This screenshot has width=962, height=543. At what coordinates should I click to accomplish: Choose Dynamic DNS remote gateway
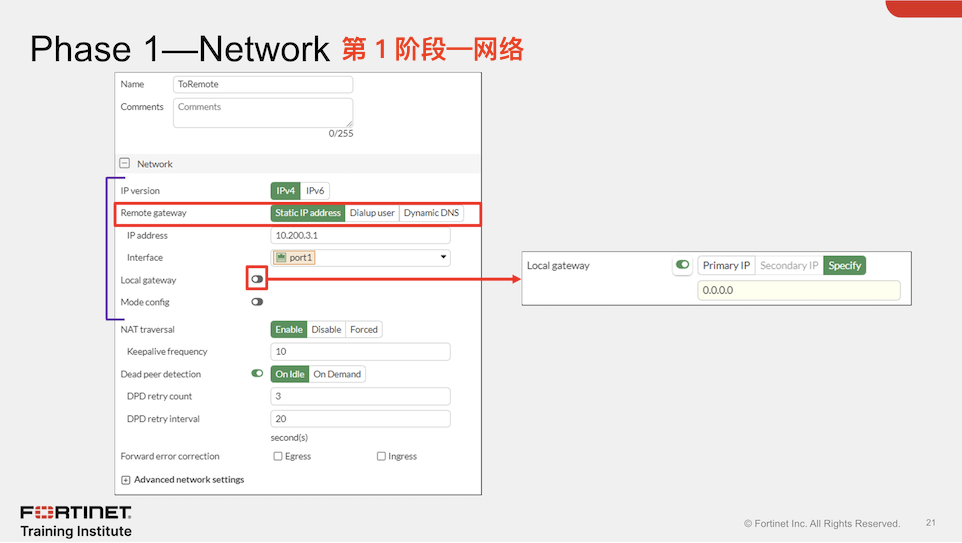(431, 213)
